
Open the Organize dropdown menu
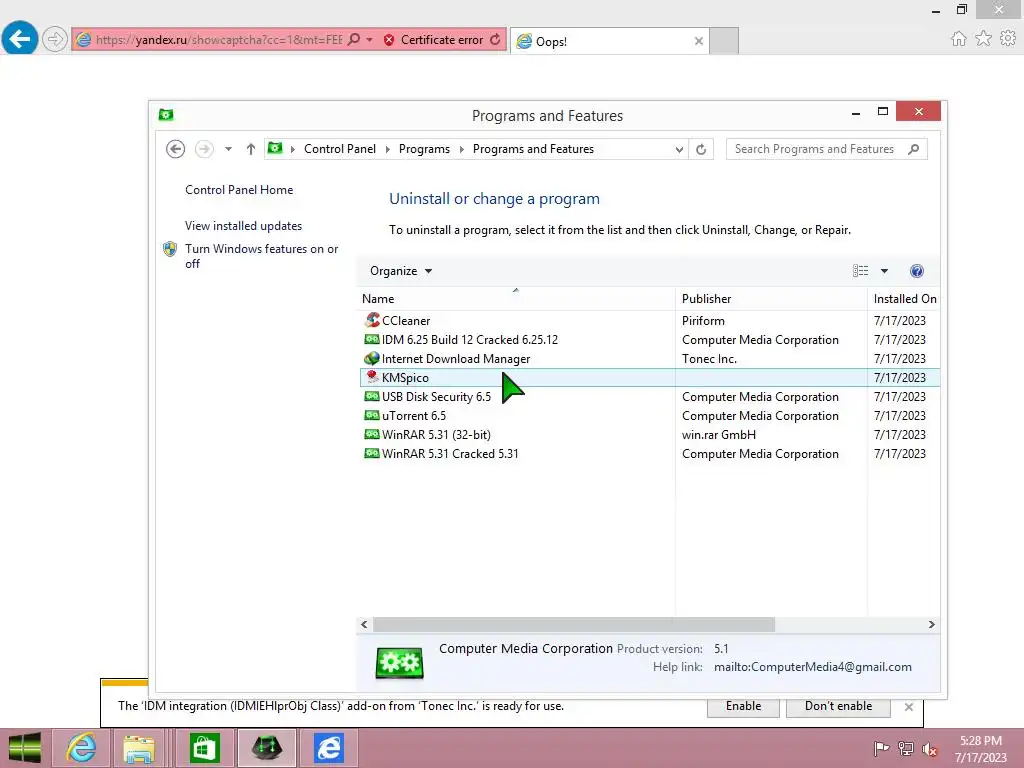[x=400, y=271]
